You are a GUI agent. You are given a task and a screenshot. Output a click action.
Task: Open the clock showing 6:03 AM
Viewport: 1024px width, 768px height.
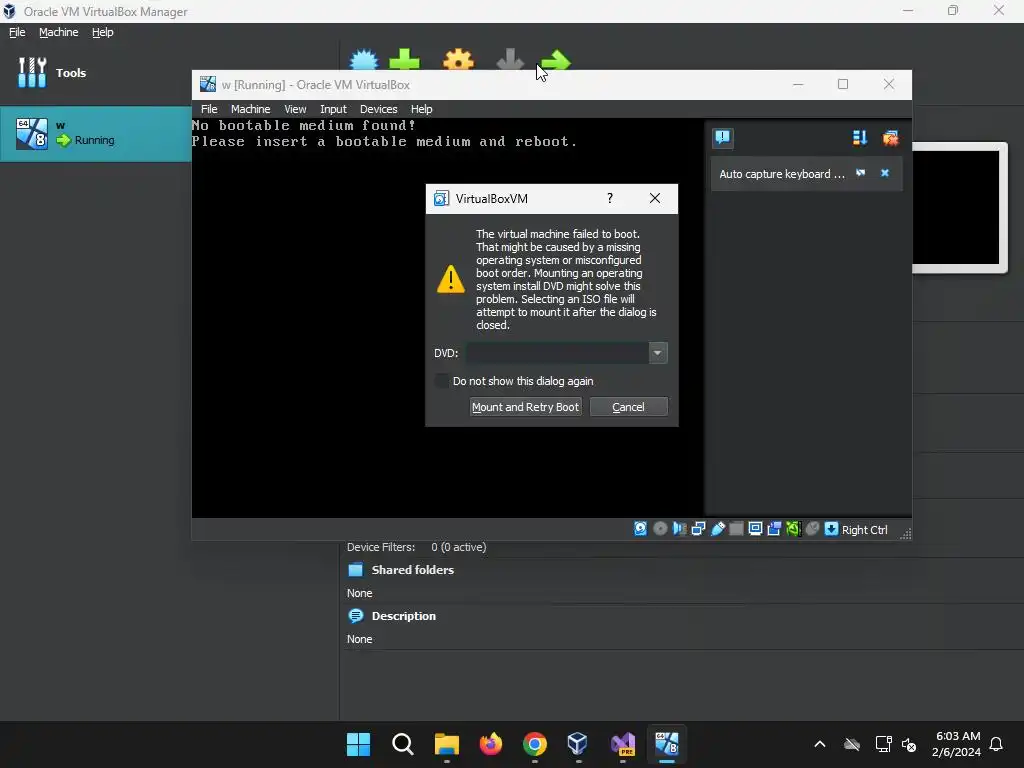[956, 744]
